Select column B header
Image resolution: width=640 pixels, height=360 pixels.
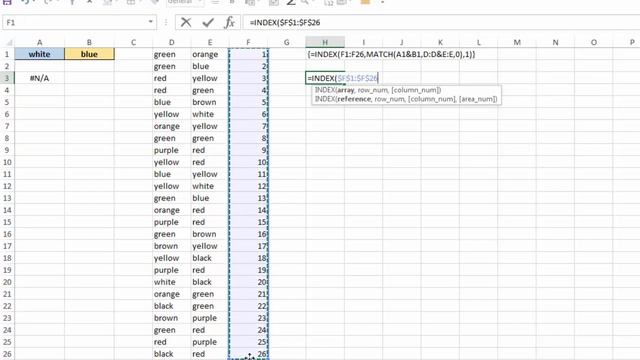(89, 42)
